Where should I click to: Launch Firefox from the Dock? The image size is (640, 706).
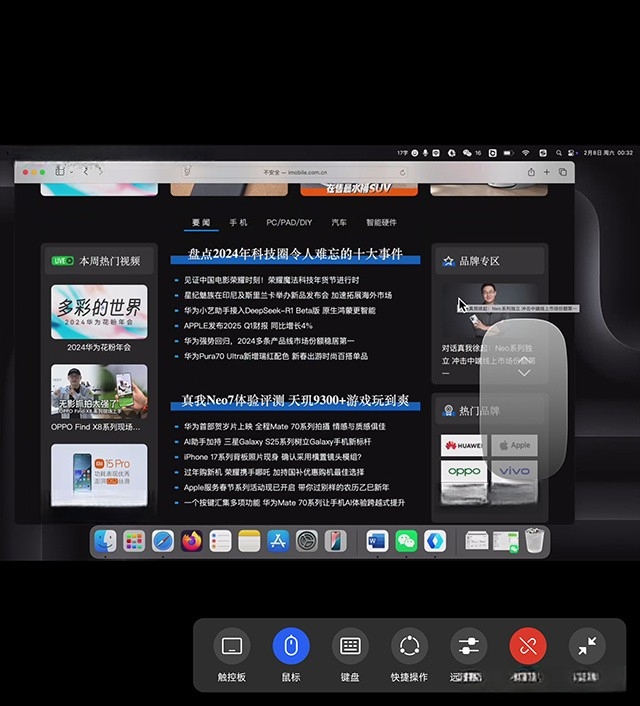[191, 541]
